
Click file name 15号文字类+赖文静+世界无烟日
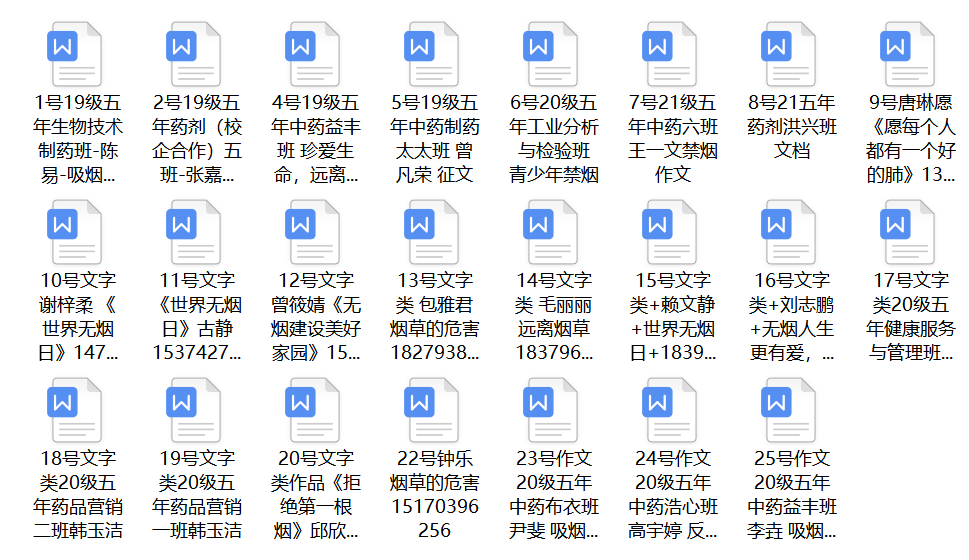point(673,316)
